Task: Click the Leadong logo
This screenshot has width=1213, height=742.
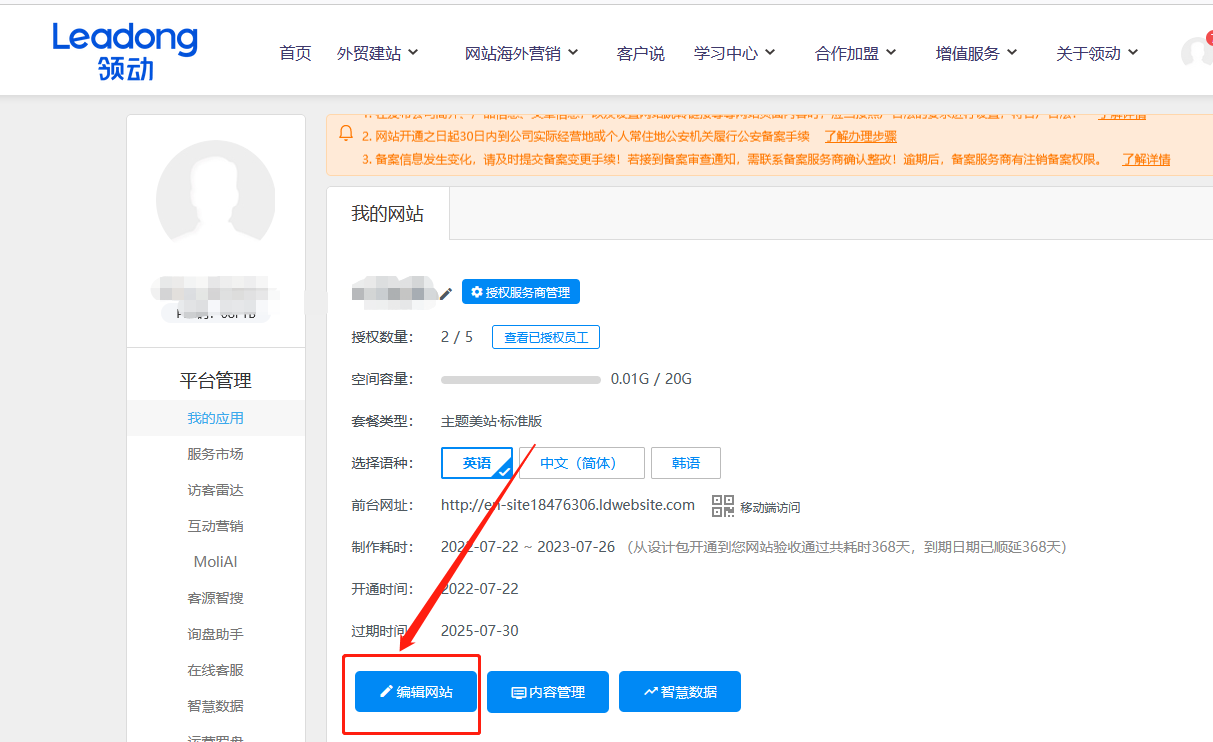Action: coord(125,50)
